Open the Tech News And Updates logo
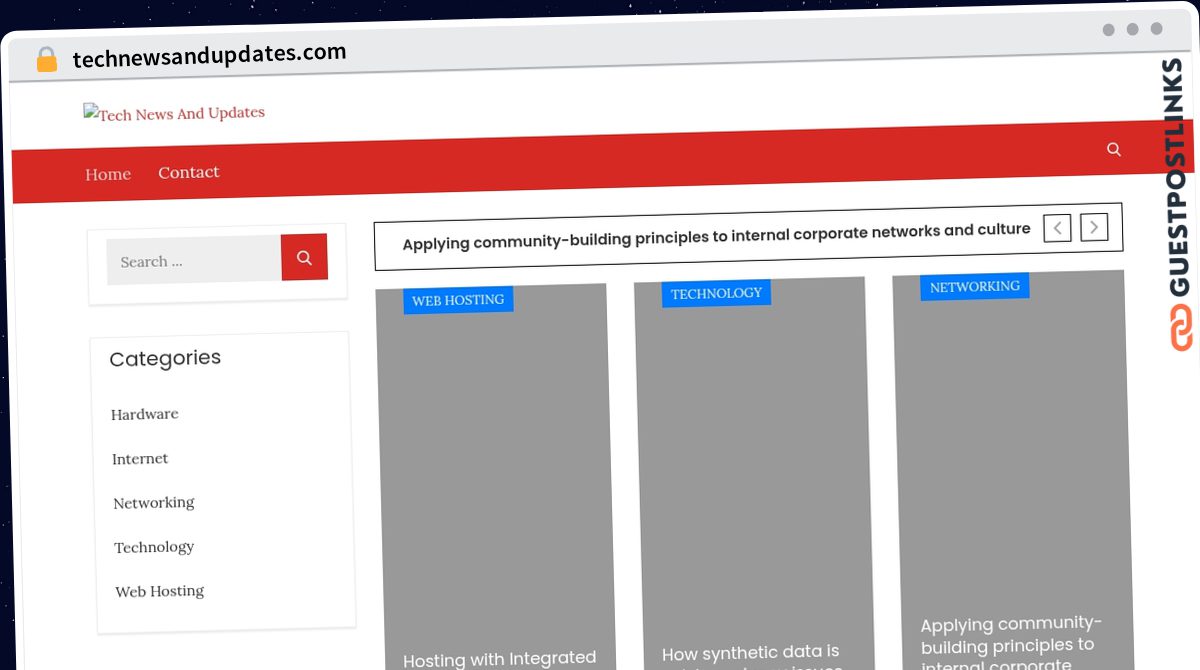The width and height of the screenshot is (1200, 670). click(174, 113)
